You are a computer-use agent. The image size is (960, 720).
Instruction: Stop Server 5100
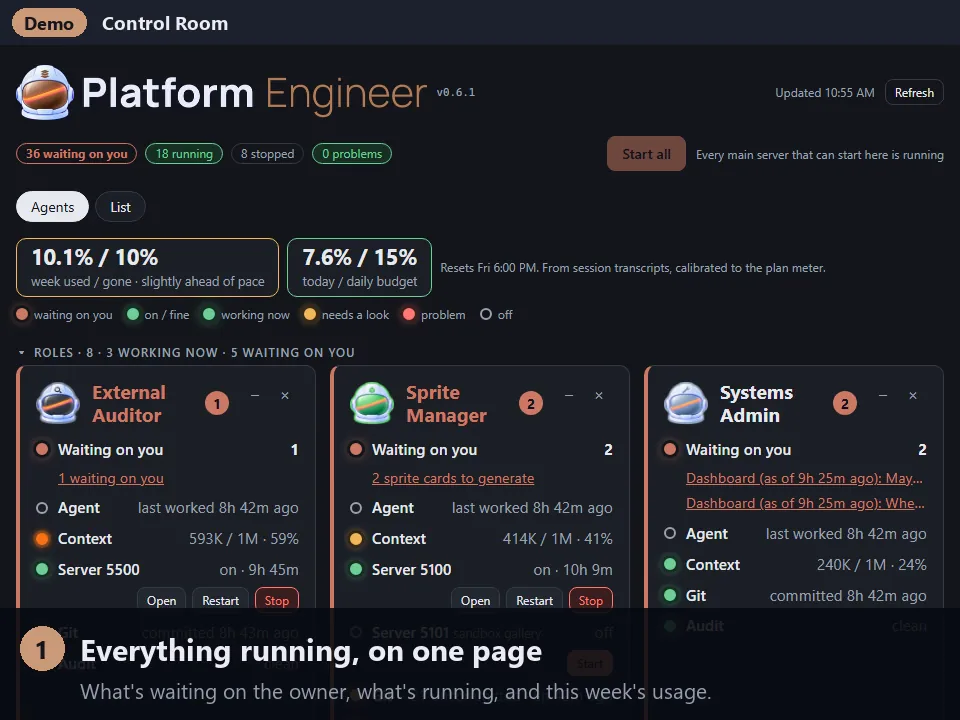(591, 601)
